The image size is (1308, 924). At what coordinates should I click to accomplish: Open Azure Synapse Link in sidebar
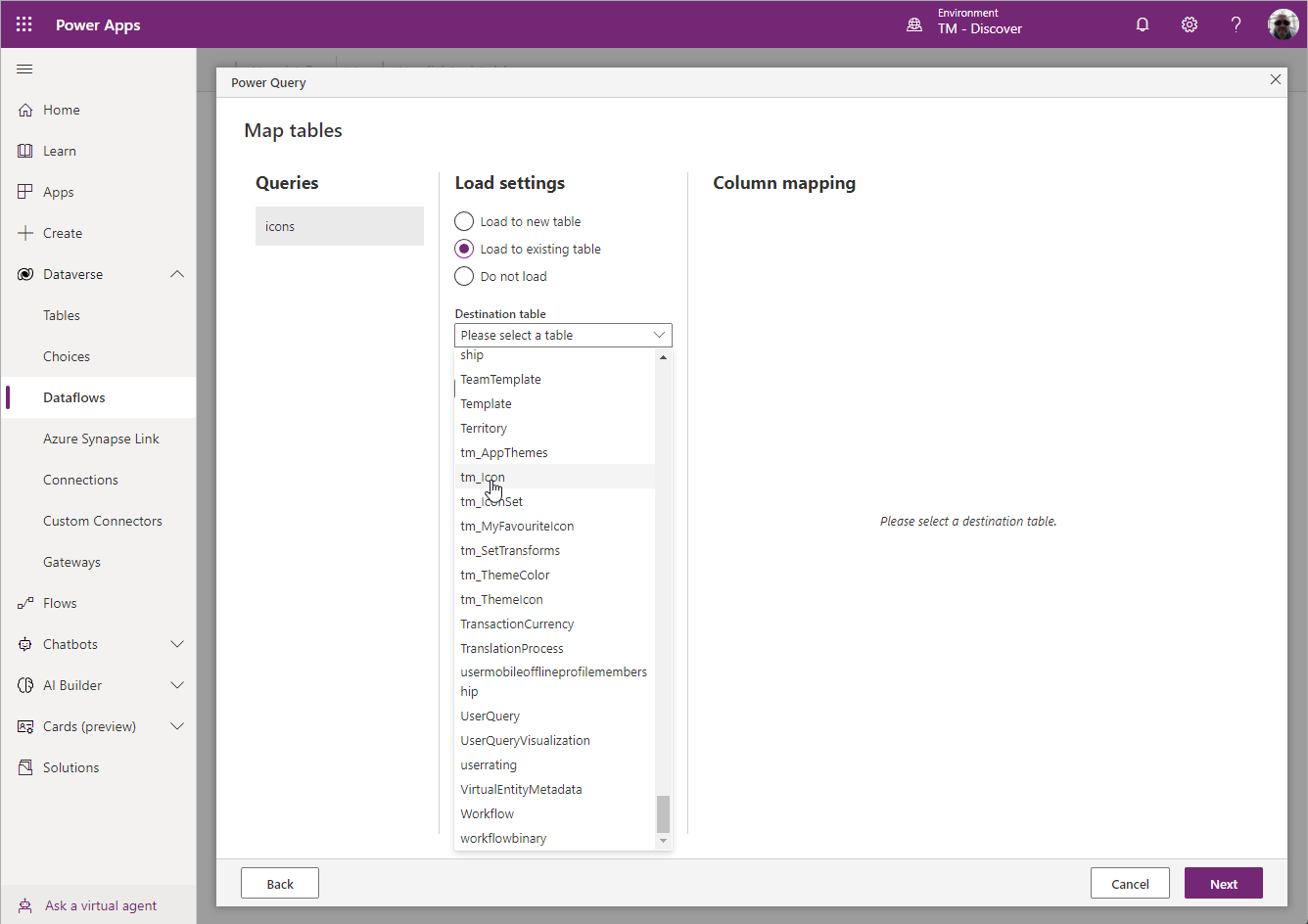[99, 439]
